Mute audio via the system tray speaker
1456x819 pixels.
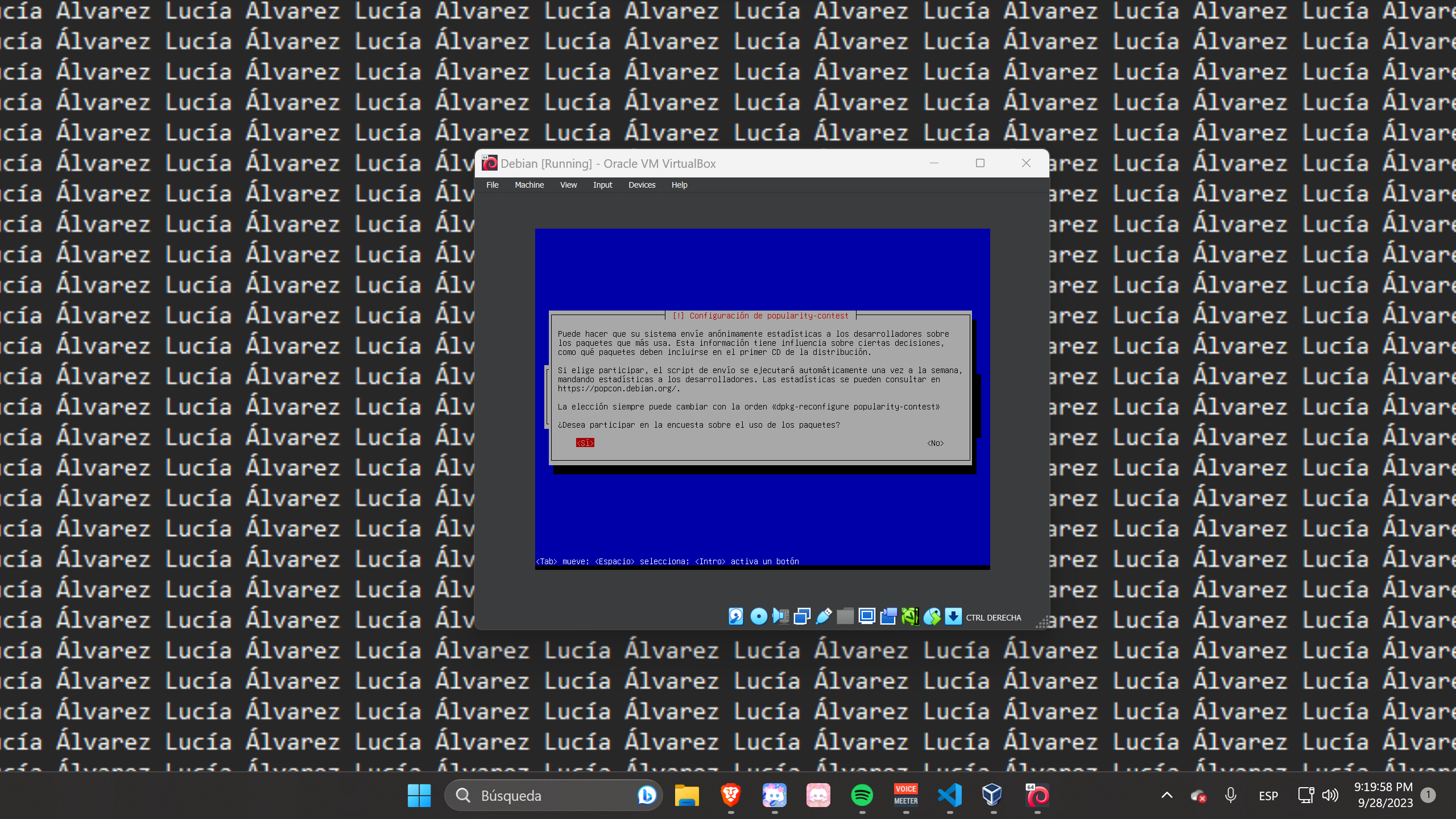coord(1330,796)
